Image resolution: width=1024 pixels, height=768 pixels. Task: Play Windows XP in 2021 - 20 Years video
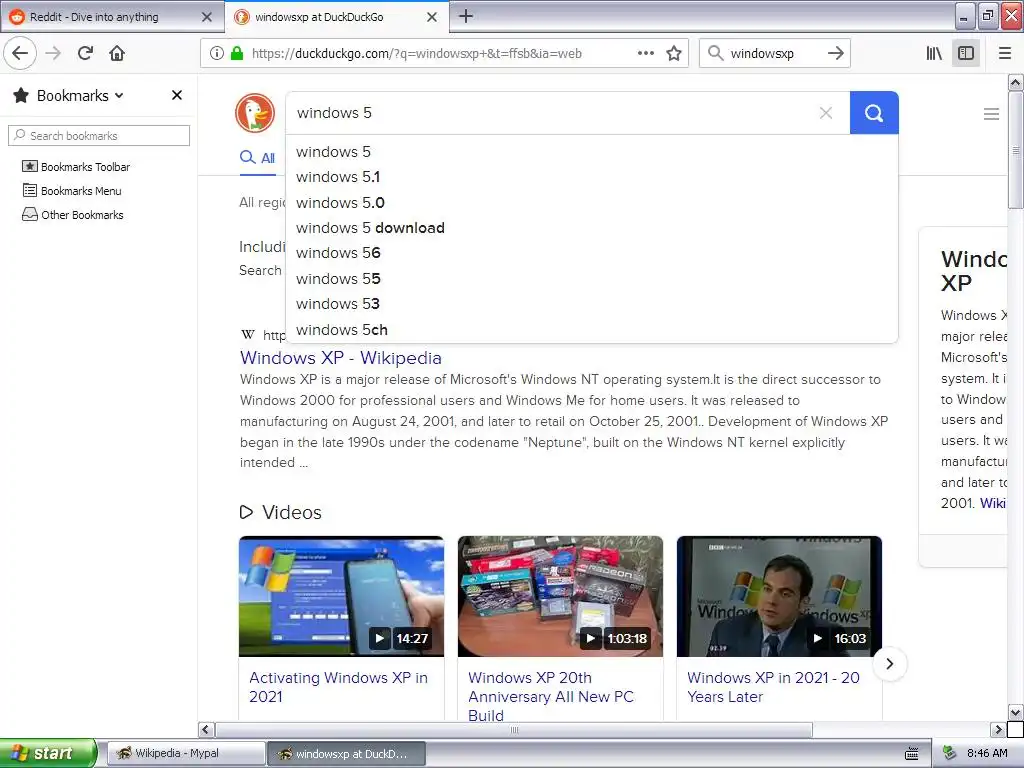tap(779, 596)
